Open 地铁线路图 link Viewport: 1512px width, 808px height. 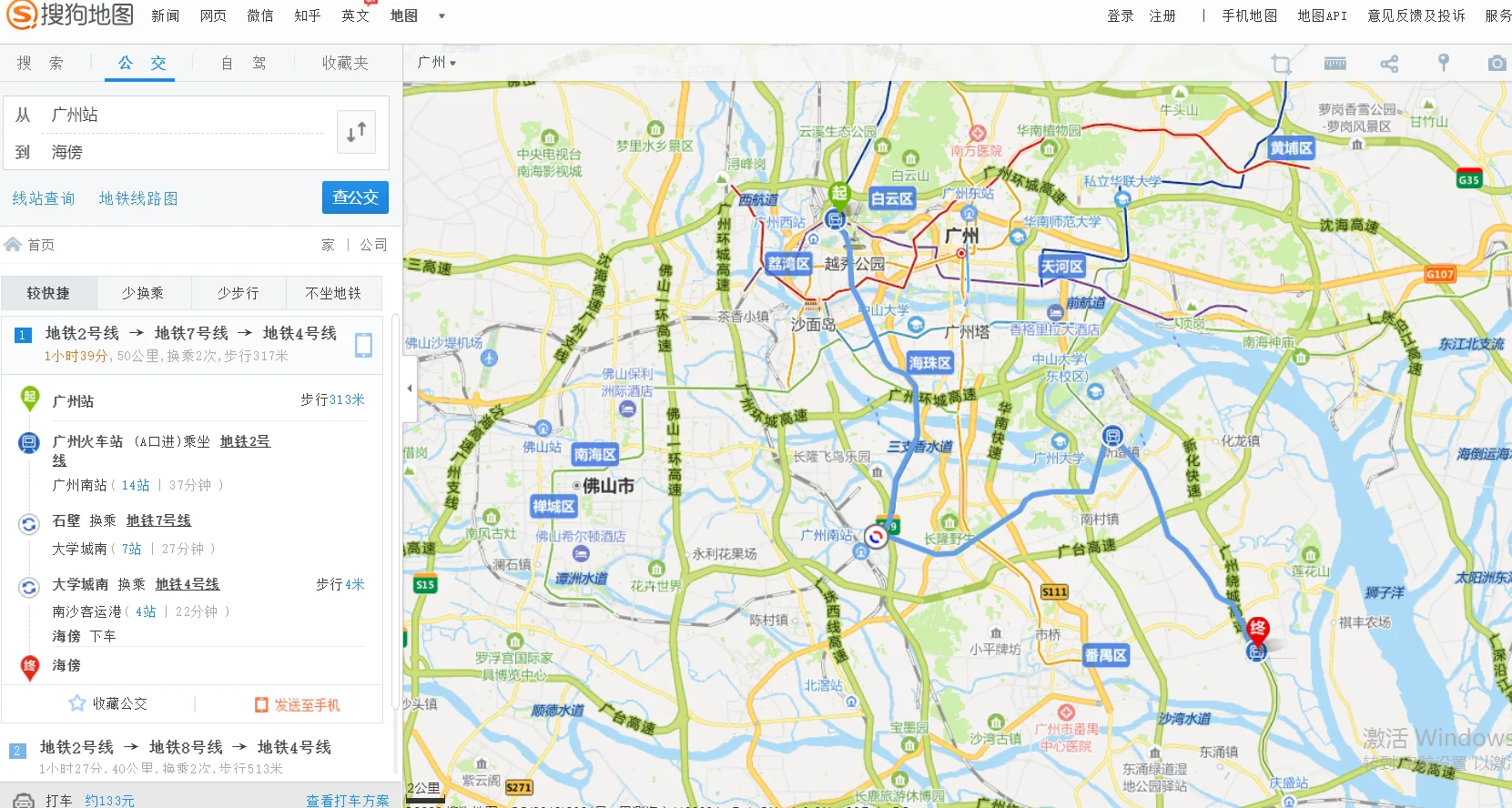(138, 198)
